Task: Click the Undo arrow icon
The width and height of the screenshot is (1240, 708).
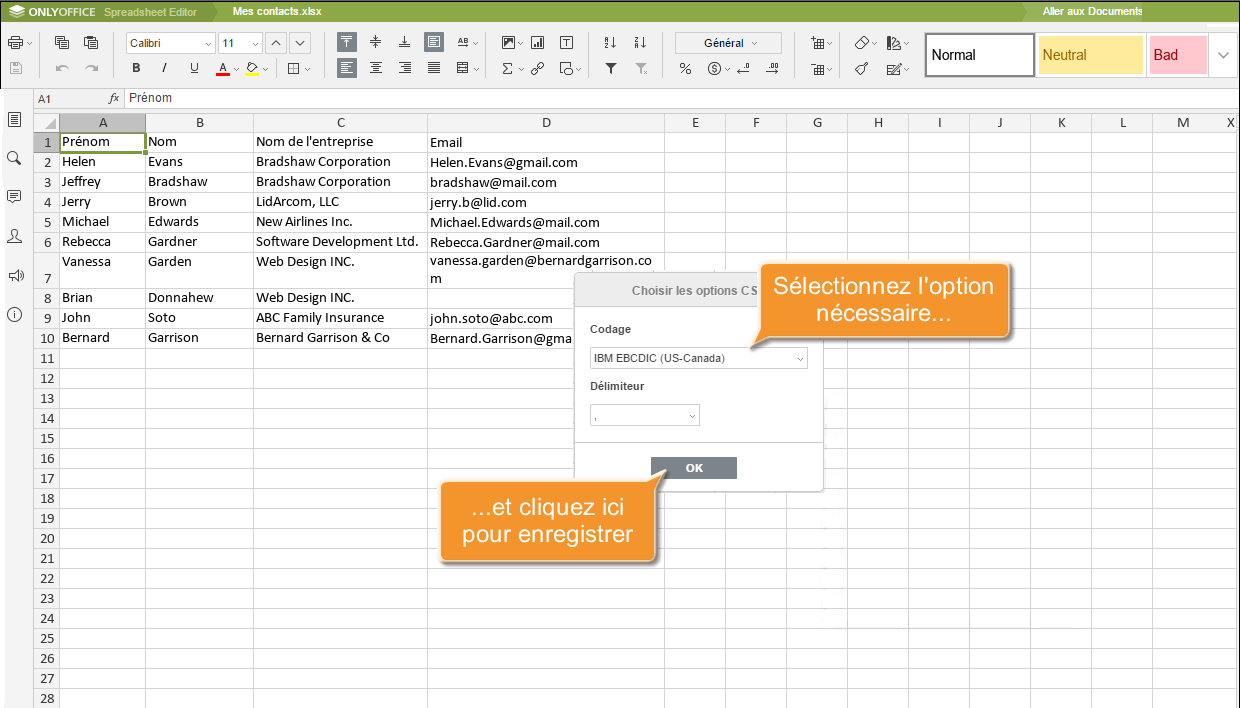Action: point(62,69)
